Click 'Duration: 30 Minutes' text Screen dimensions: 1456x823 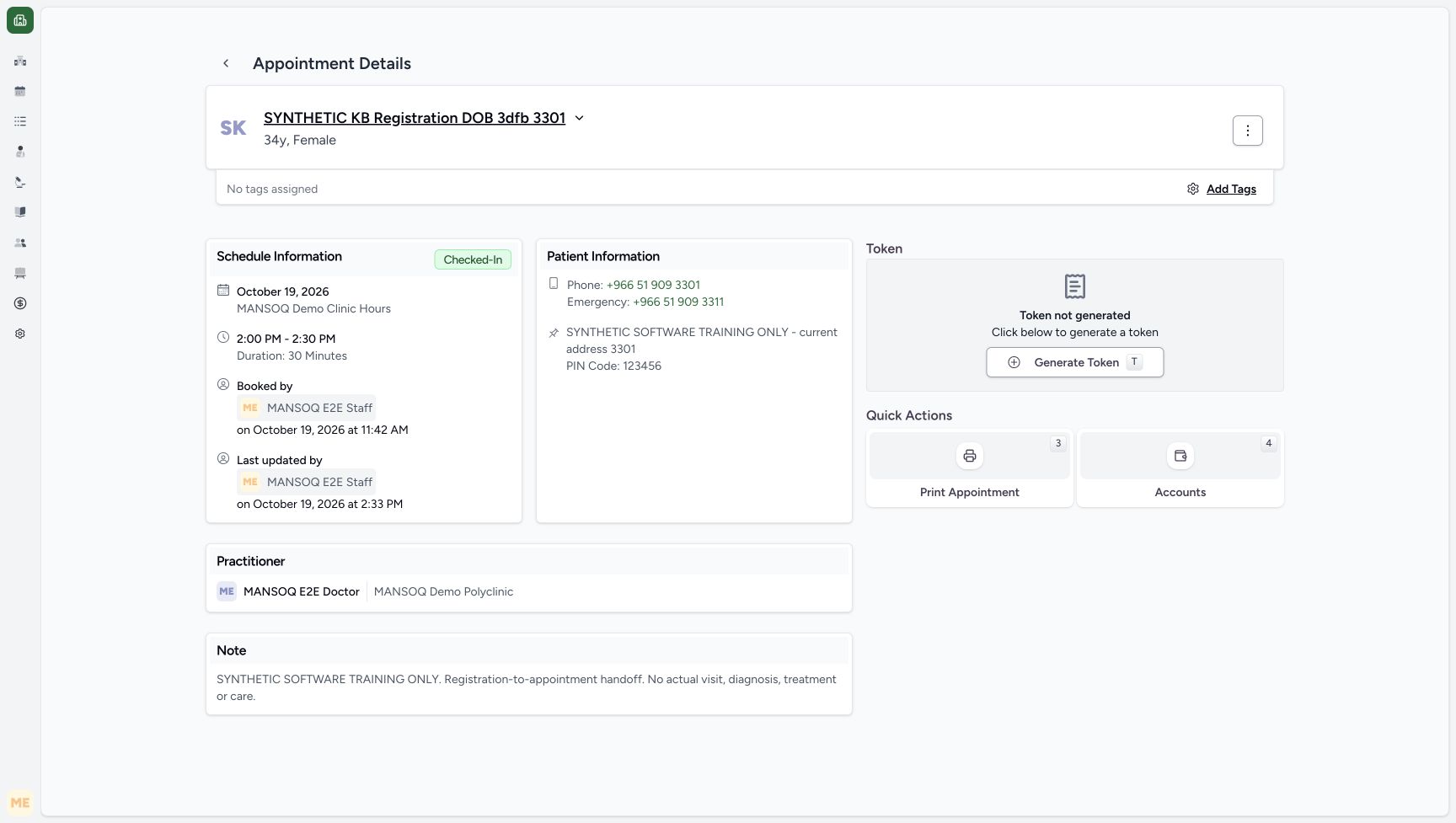tap(292, 355)
